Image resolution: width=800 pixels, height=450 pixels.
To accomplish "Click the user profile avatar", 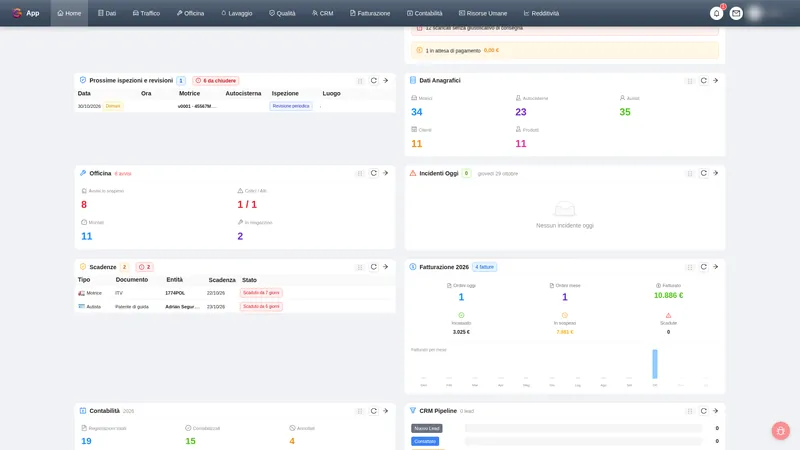I will point(755,13).
